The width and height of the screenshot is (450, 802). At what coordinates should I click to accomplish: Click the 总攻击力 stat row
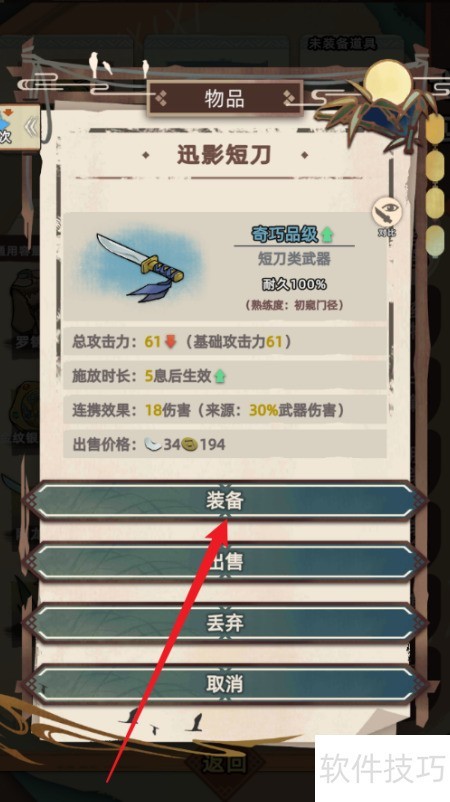[x=225, y=342]
